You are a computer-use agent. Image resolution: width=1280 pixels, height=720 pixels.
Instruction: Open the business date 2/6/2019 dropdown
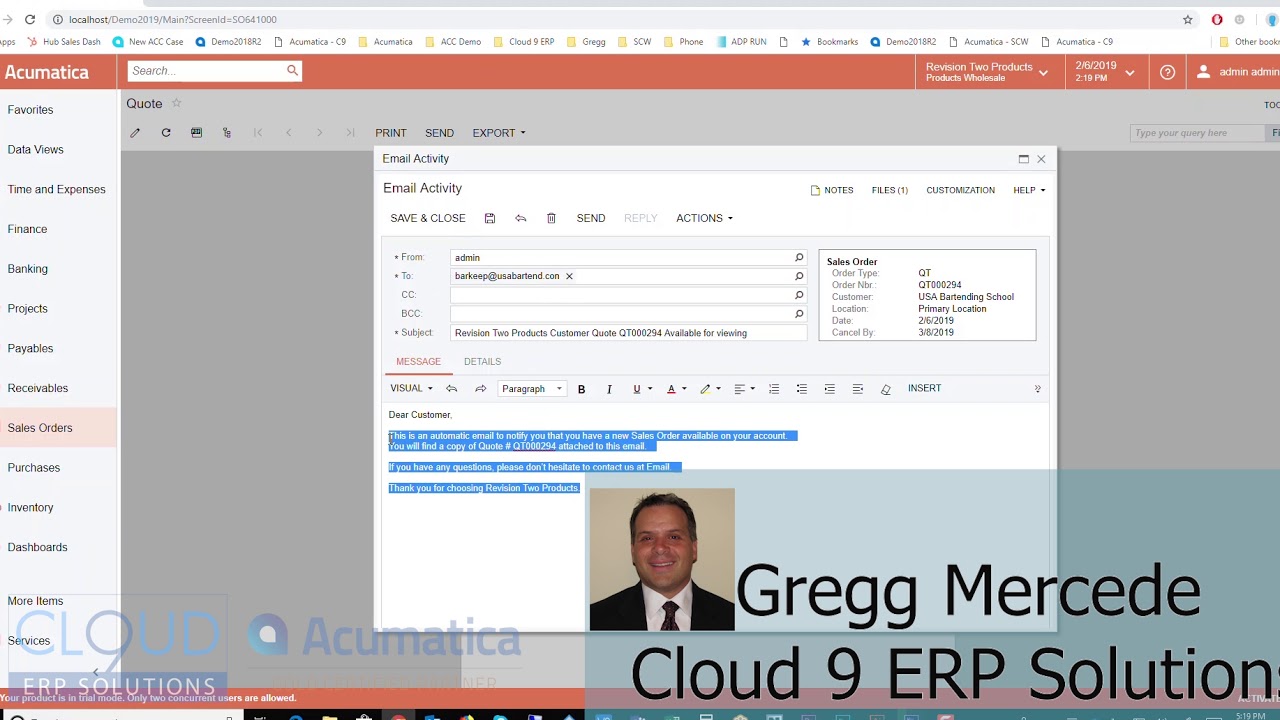click(1104, 72)
